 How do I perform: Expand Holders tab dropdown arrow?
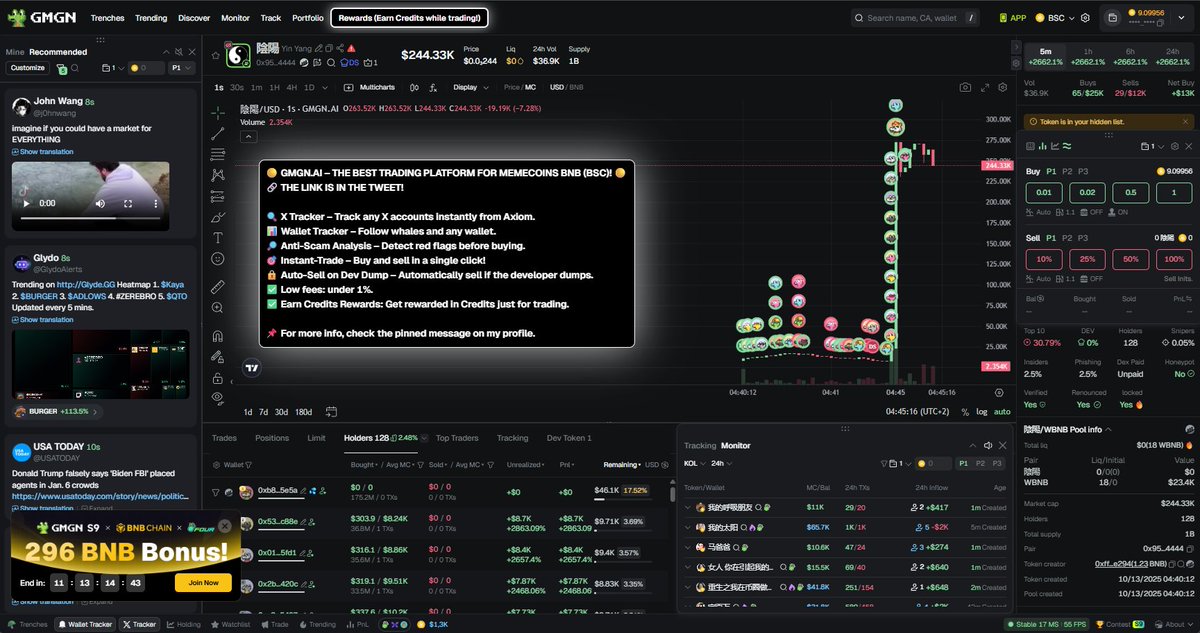(x=424, y=438)
